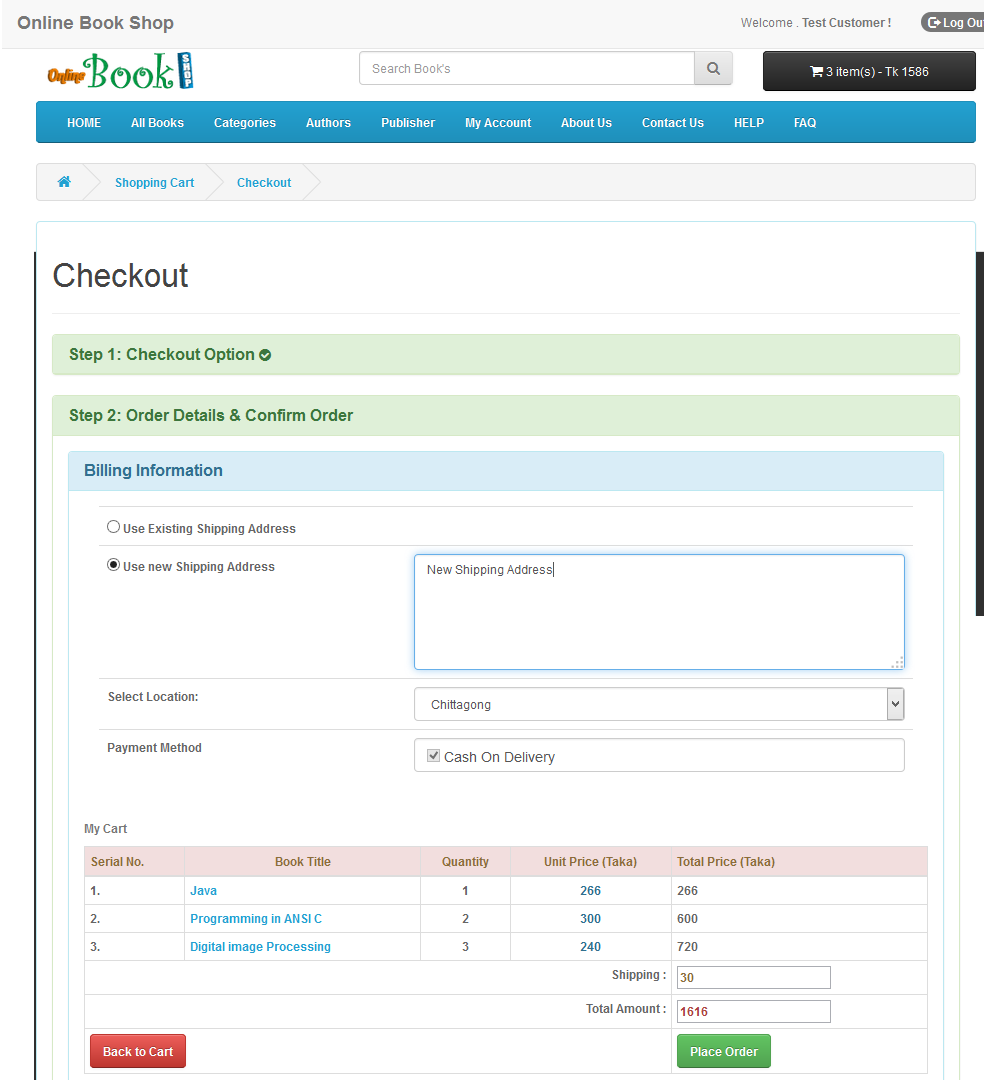
Task: Click the Online Book Shop logo
Action: [120, 71]
